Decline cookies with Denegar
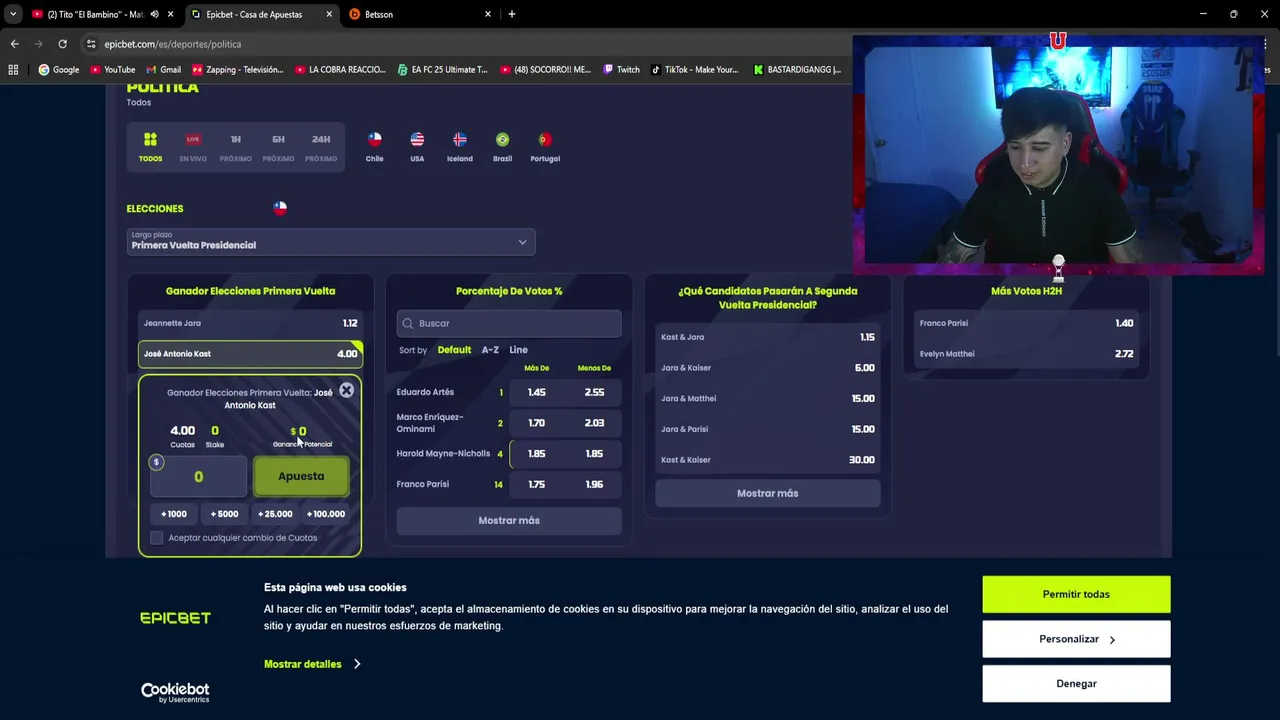 tap(1076, 684)
